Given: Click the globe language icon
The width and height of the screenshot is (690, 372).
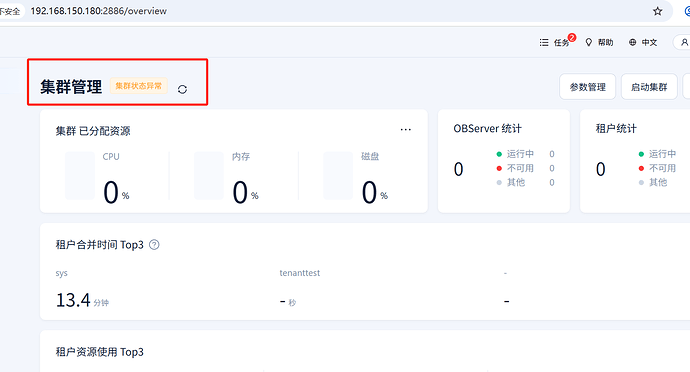Looking at the screenshot, I should [632, 42].
